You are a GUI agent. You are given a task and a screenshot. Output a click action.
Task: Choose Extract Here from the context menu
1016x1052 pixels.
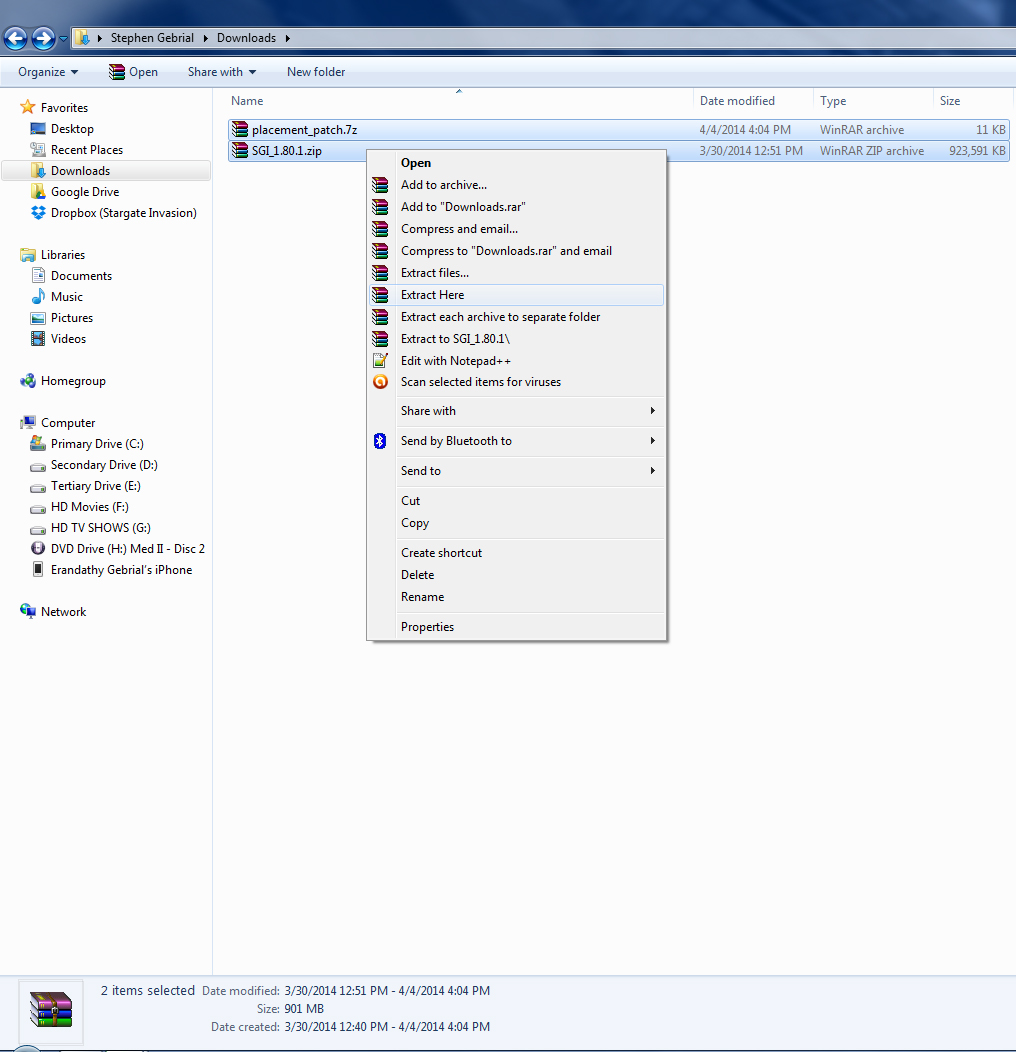(517, 295)
